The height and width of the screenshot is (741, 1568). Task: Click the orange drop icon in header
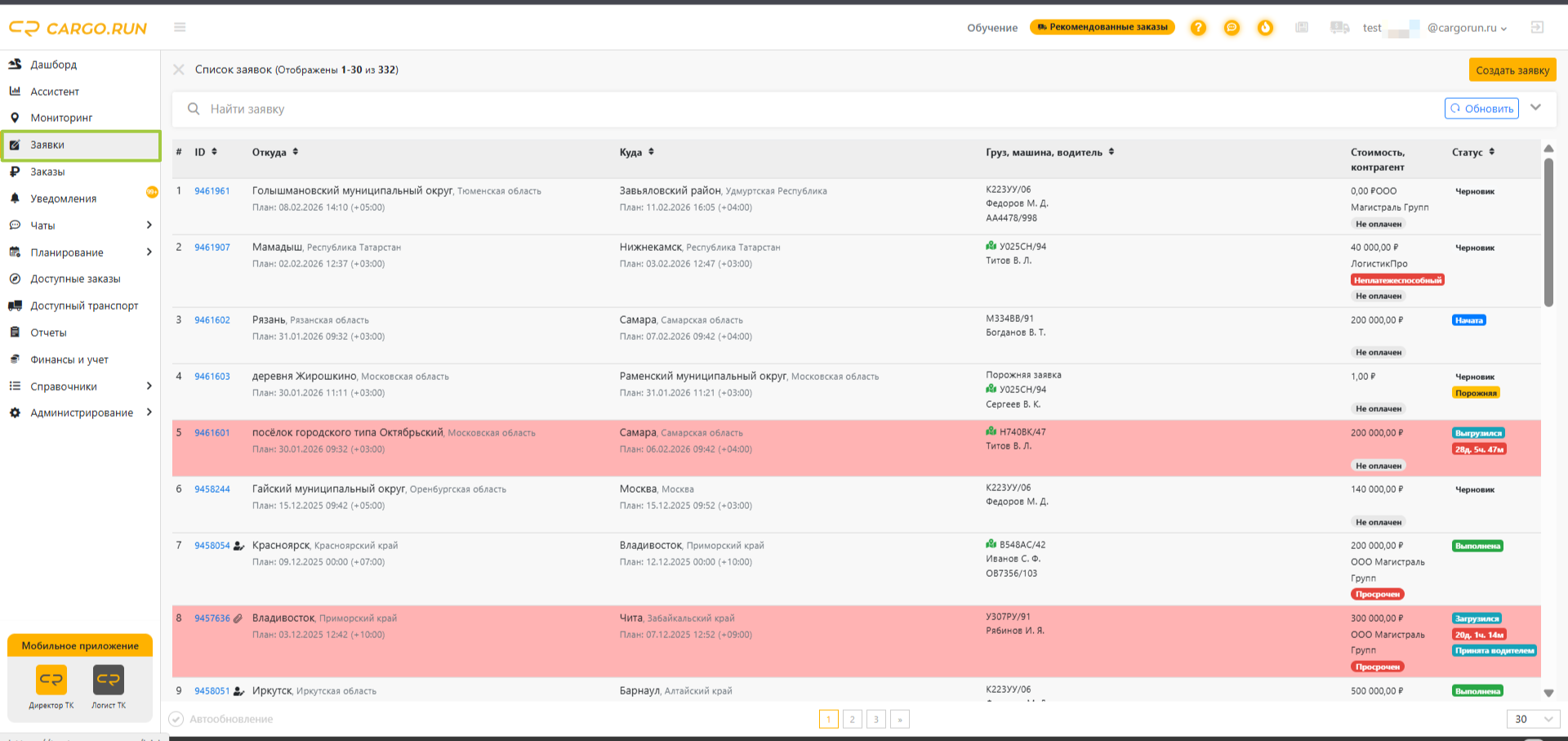tap(1265, 28)
